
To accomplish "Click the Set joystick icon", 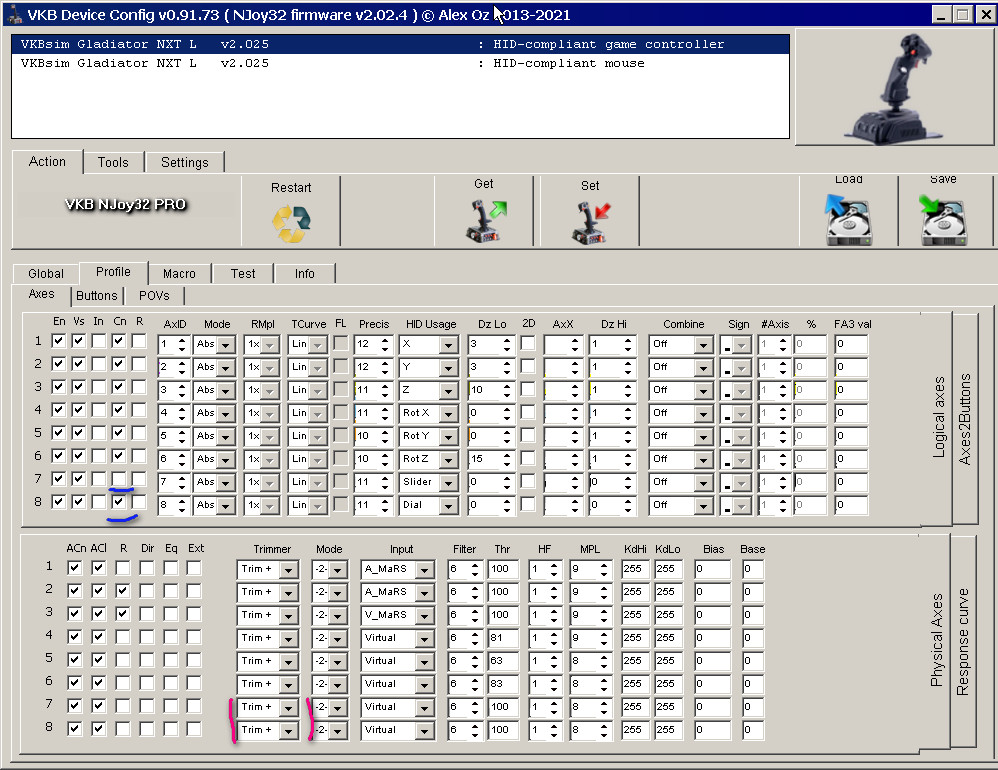I will [590, 221].
